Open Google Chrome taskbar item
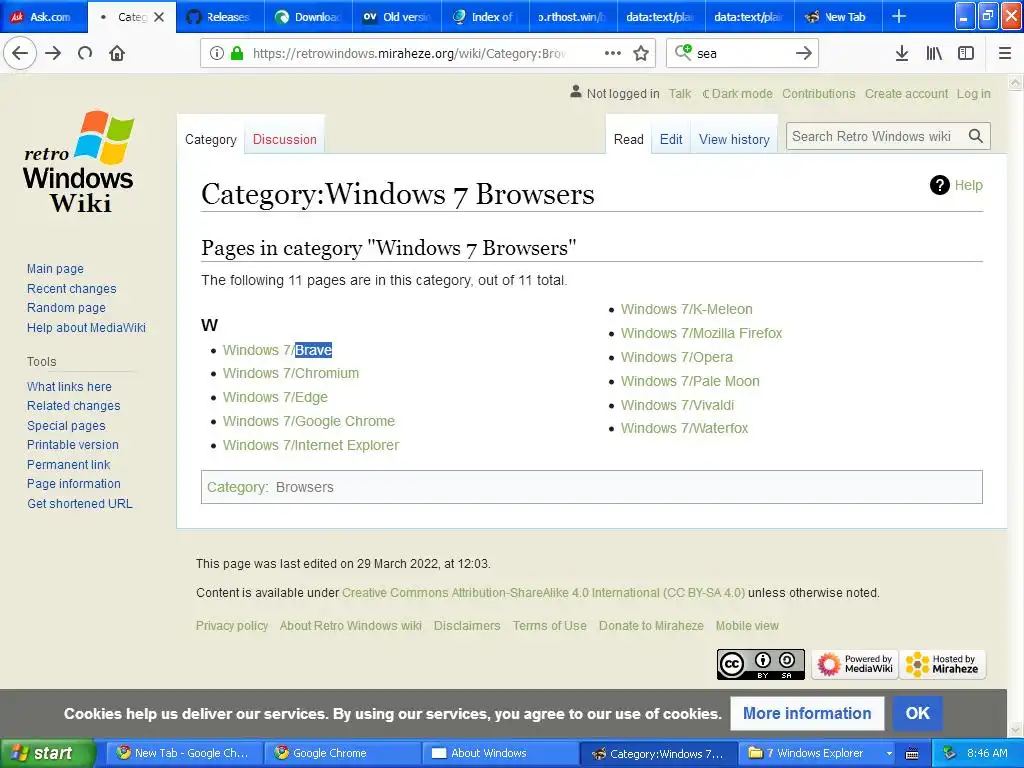 [342, 754]
